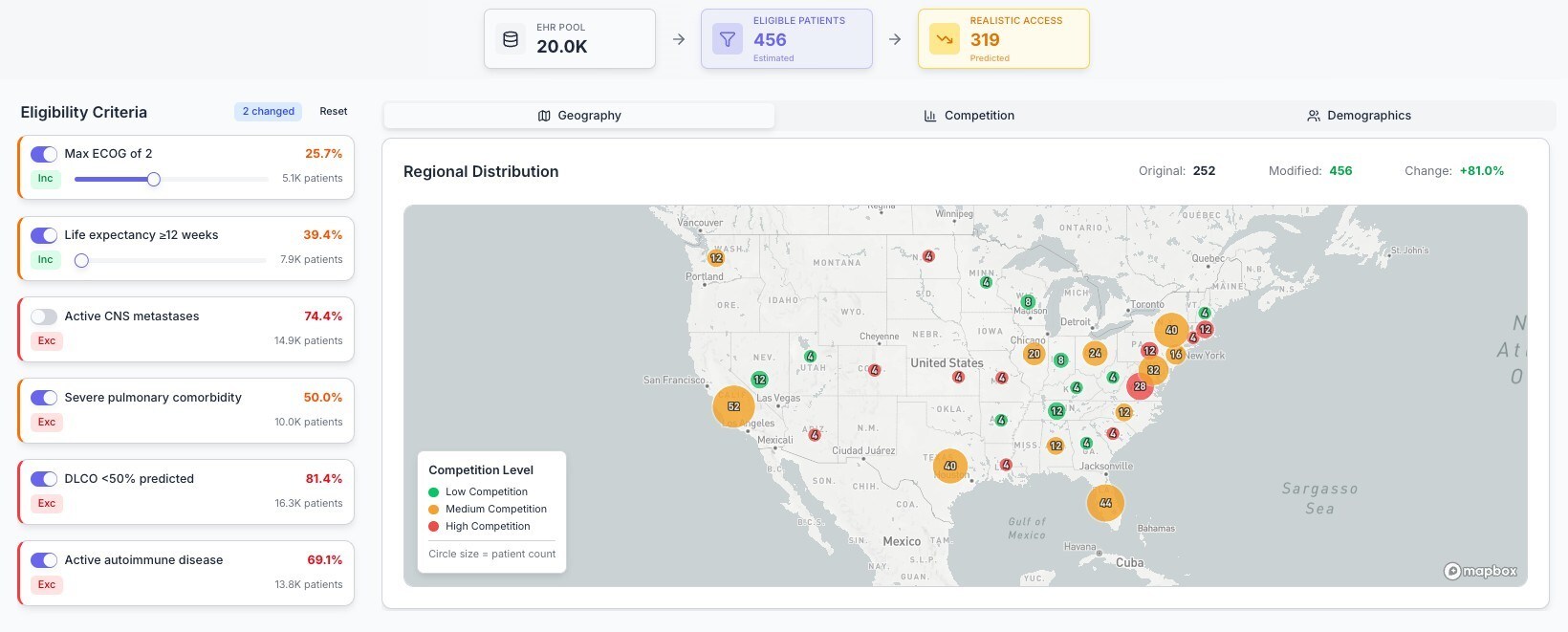1568x632 pixels.
Task: Click the map icon in Geography tab
Action: coord(544,116)
